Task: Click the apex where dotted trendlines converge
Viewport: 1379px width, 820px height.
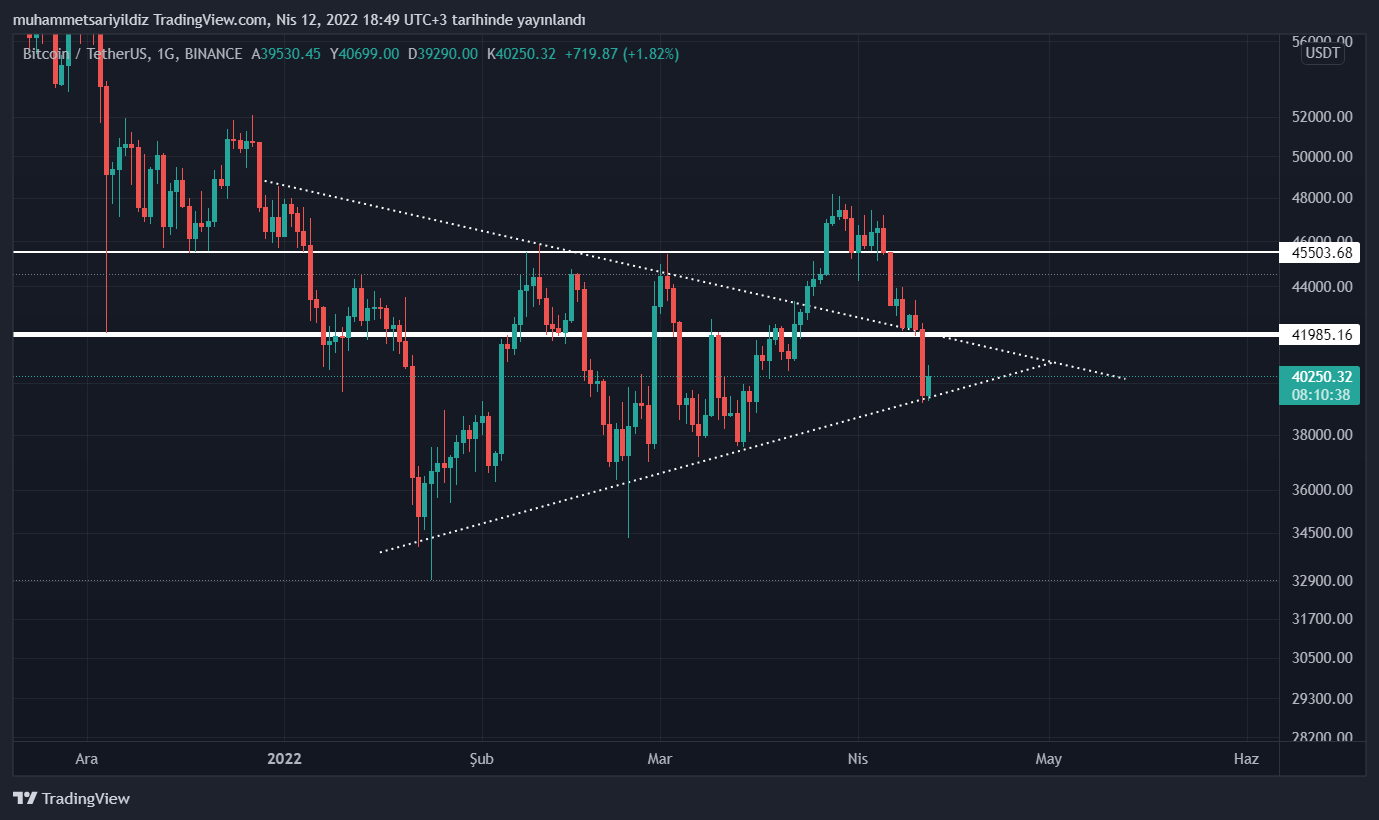Action: [1048, 363]
